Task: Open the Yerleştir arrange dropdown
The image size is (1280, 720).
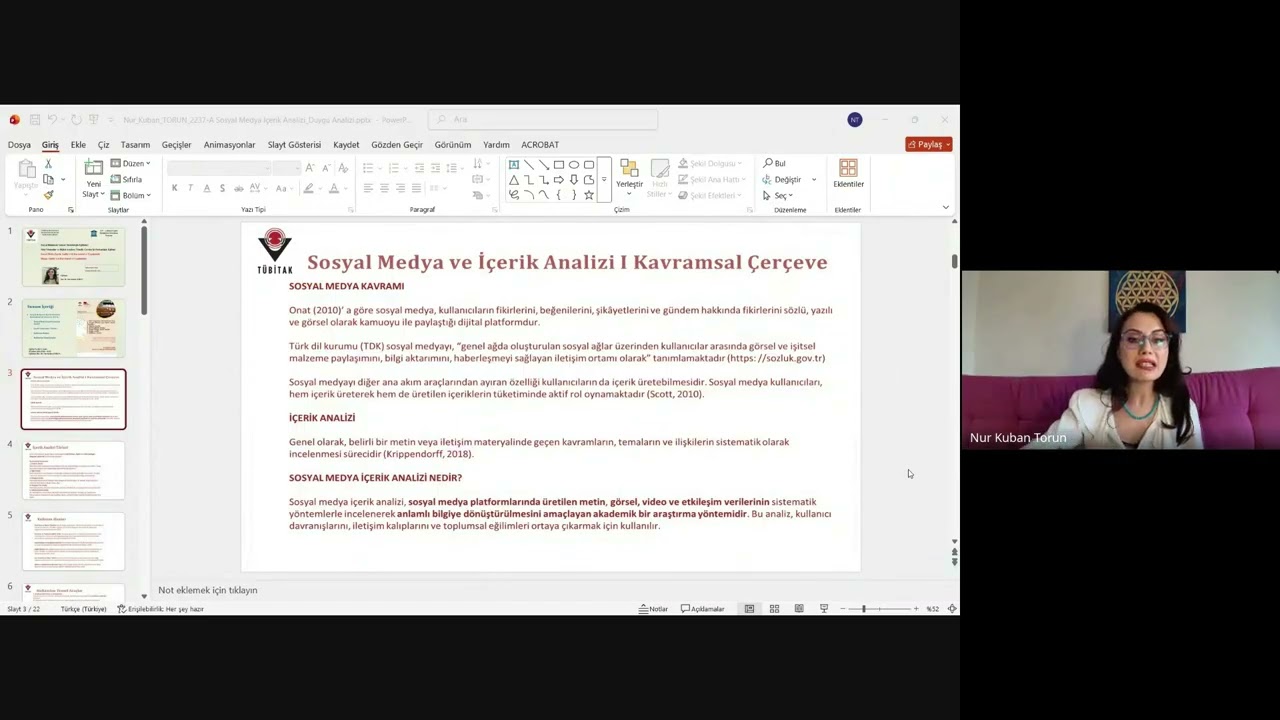Action: pos(629,178)
